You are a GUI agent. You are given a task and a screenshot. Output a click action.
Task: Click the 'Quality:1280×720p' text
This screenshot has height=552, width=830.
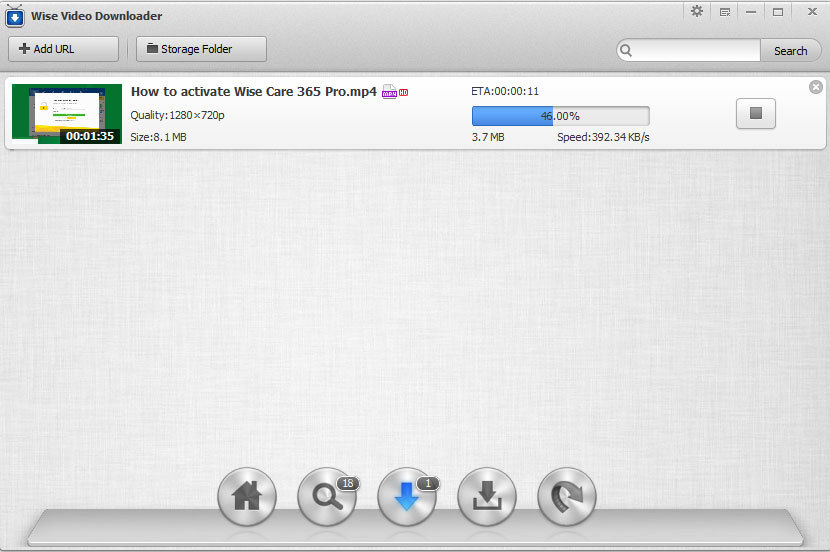coord(177,115)
